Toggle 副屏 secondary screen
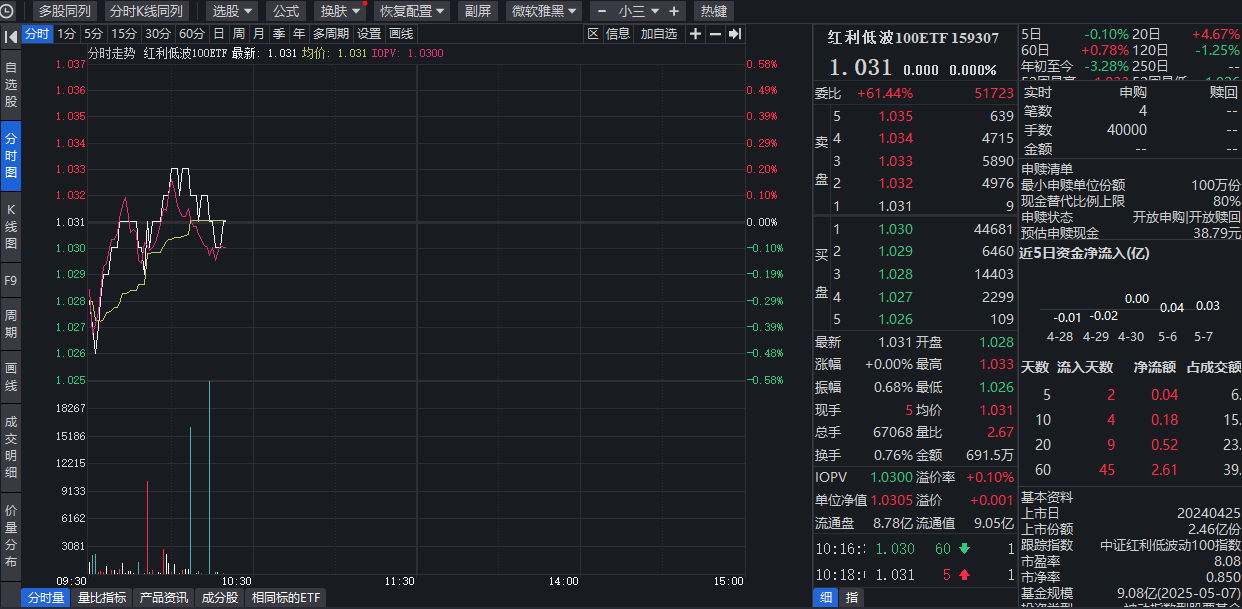 tap(479, 11)
